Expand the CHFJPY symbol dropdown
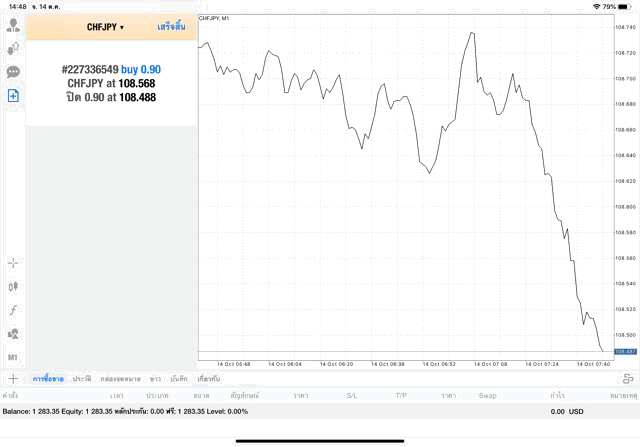The image size is (640, 447). click(x=106, y=27)
